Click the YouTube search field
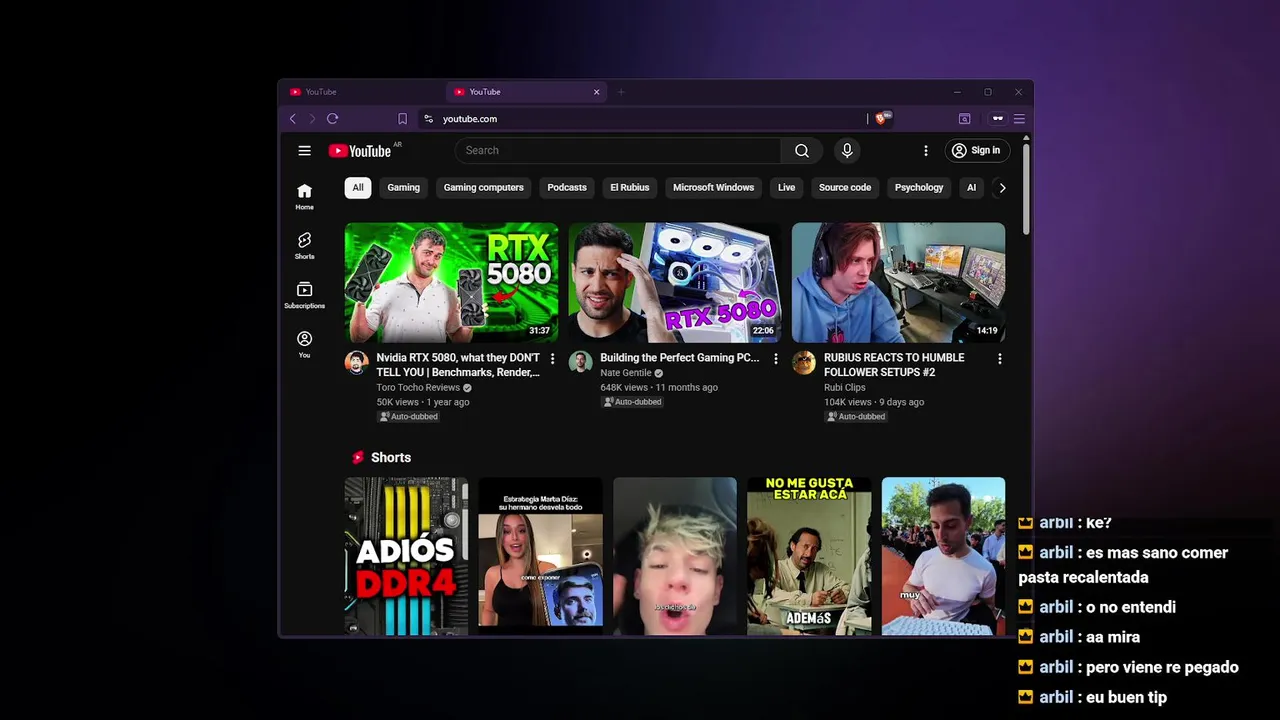The height and width of the screenshot is (720, 1280). pos(618,151)
